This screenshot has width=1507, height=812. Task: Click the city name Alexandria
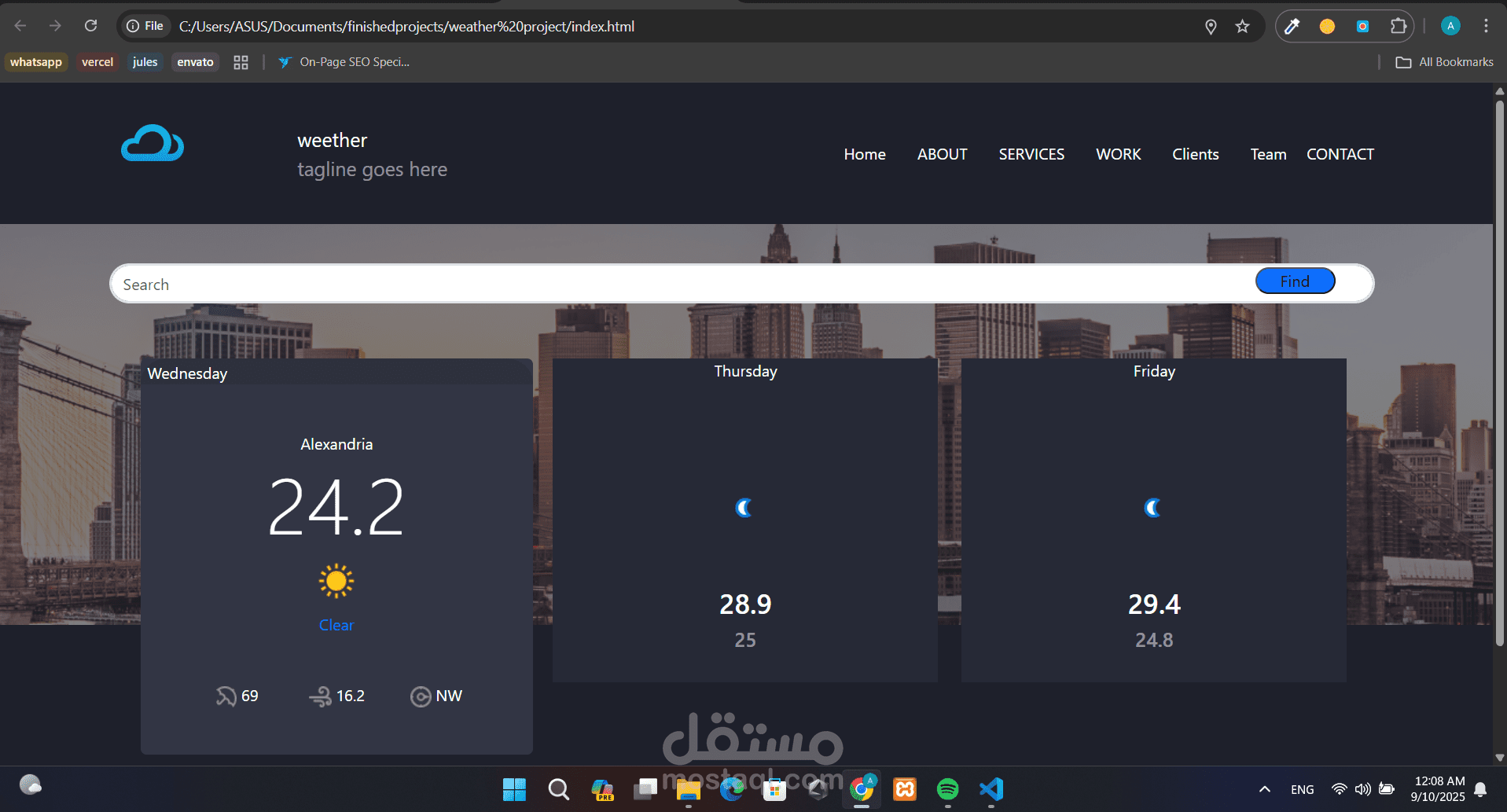pos(336,444)
